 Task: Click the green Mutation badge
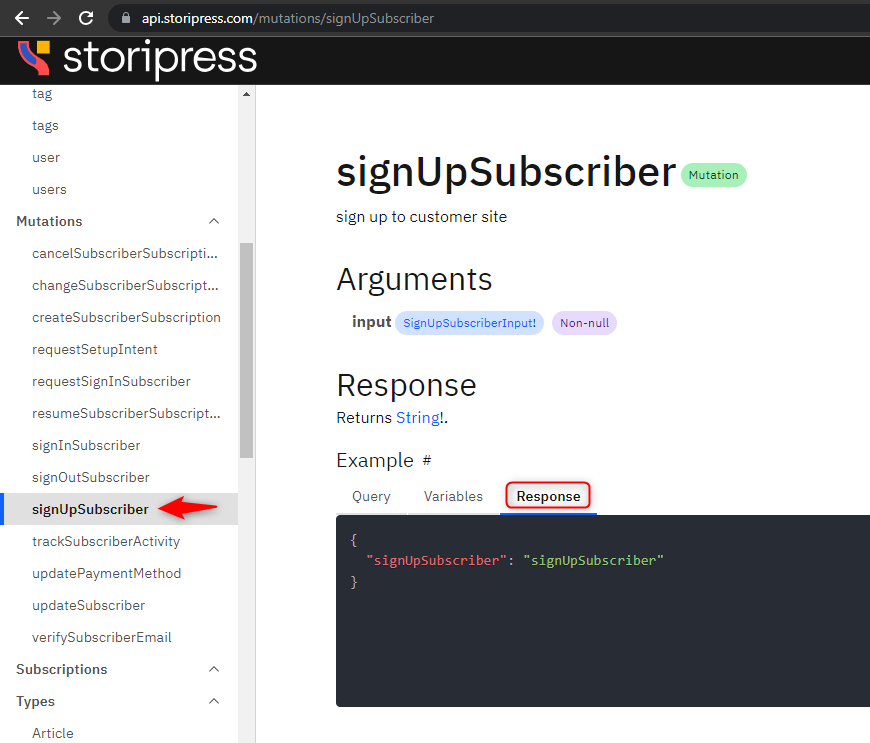coord(714,175)
